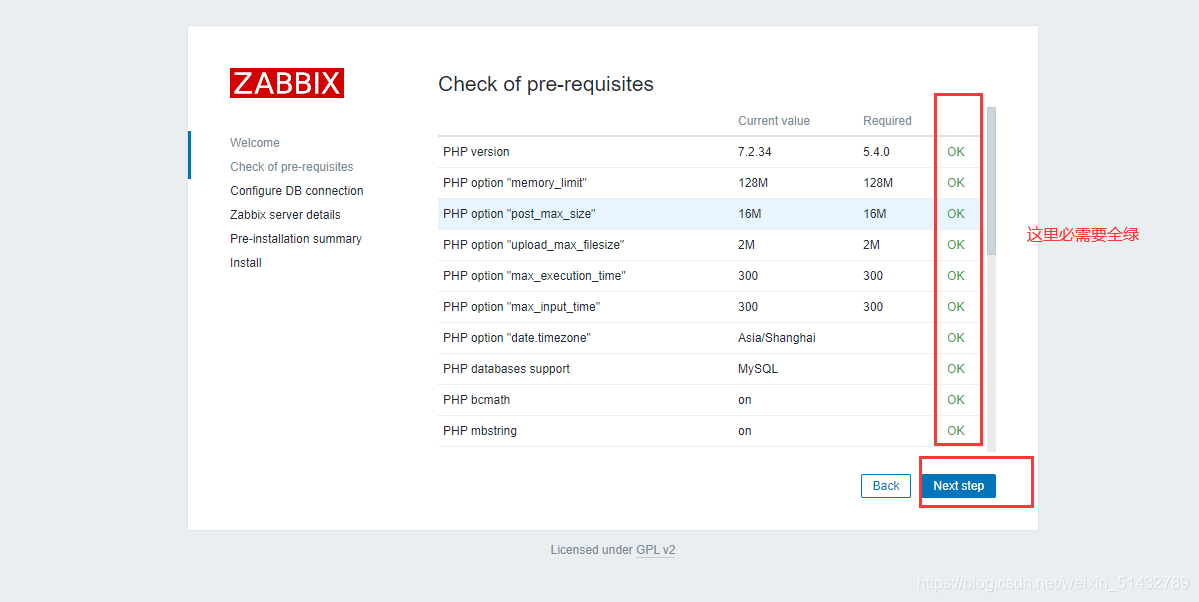Click the PHP mbstring row label
Screen dimensions: 1199x602
[479, 431]
